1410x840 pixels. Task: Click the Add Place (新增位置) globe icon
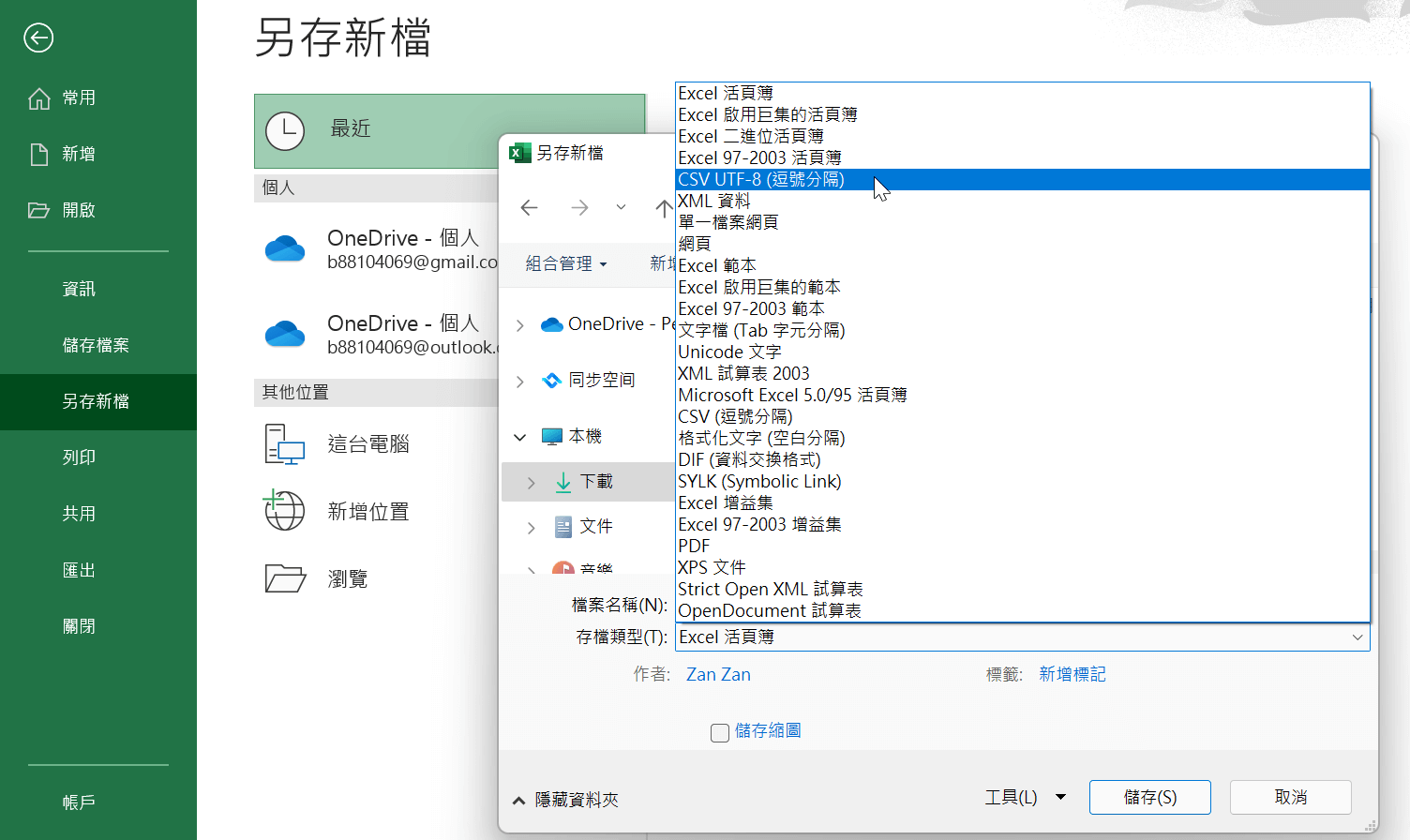(x=284, y=510)
